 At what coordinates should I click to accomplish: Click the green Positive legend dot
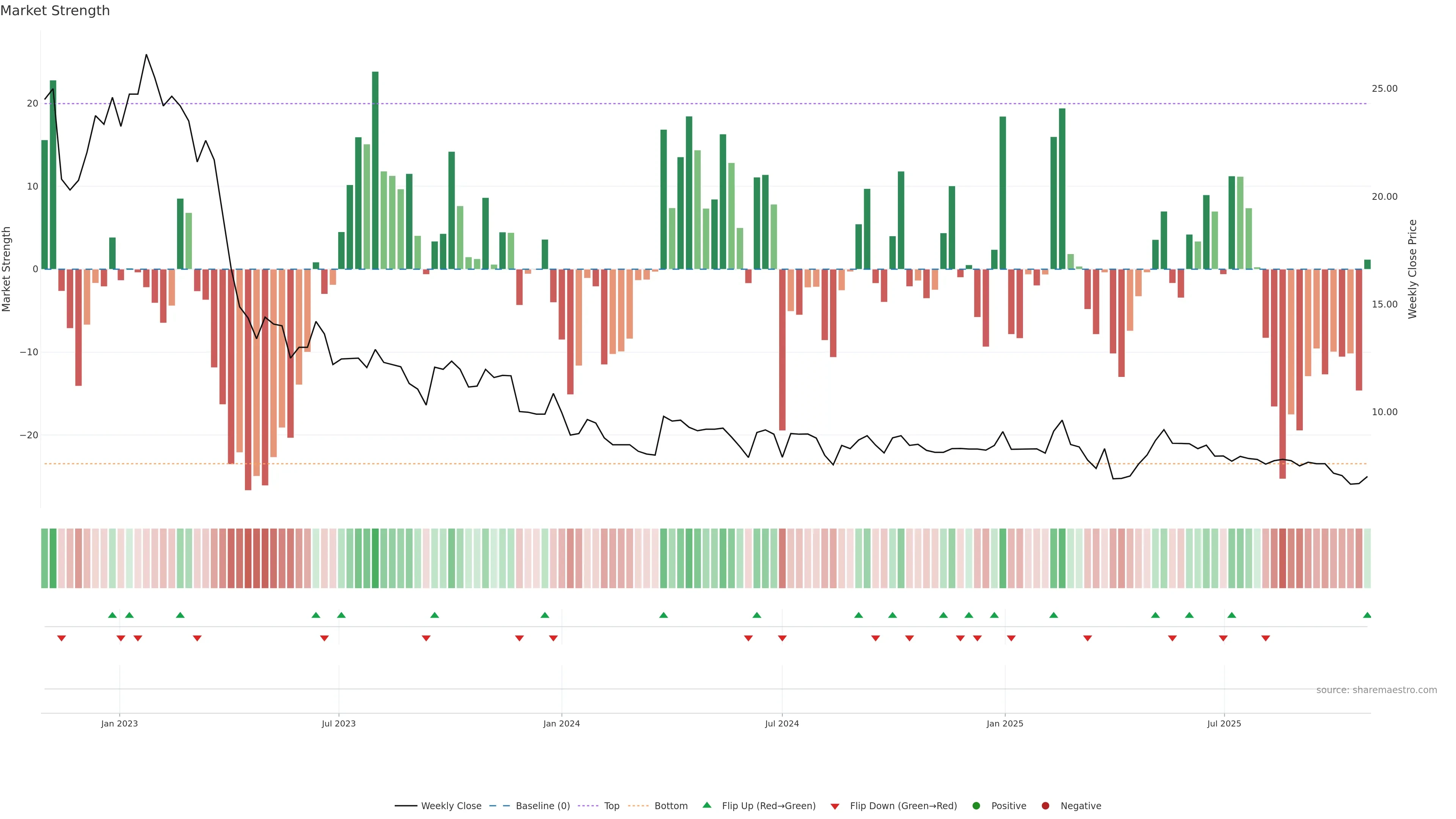pyautogui.click(x=976, y=806)
